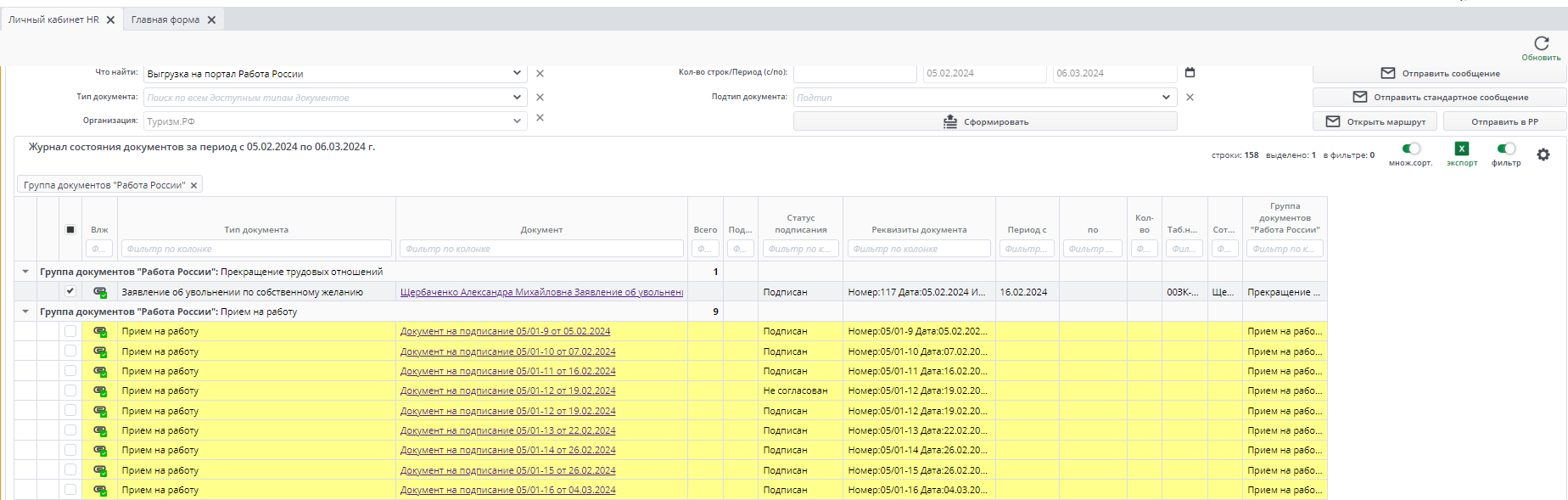Toggle the фильтр switch
1568x500 pixels.
coord(1505,149)
